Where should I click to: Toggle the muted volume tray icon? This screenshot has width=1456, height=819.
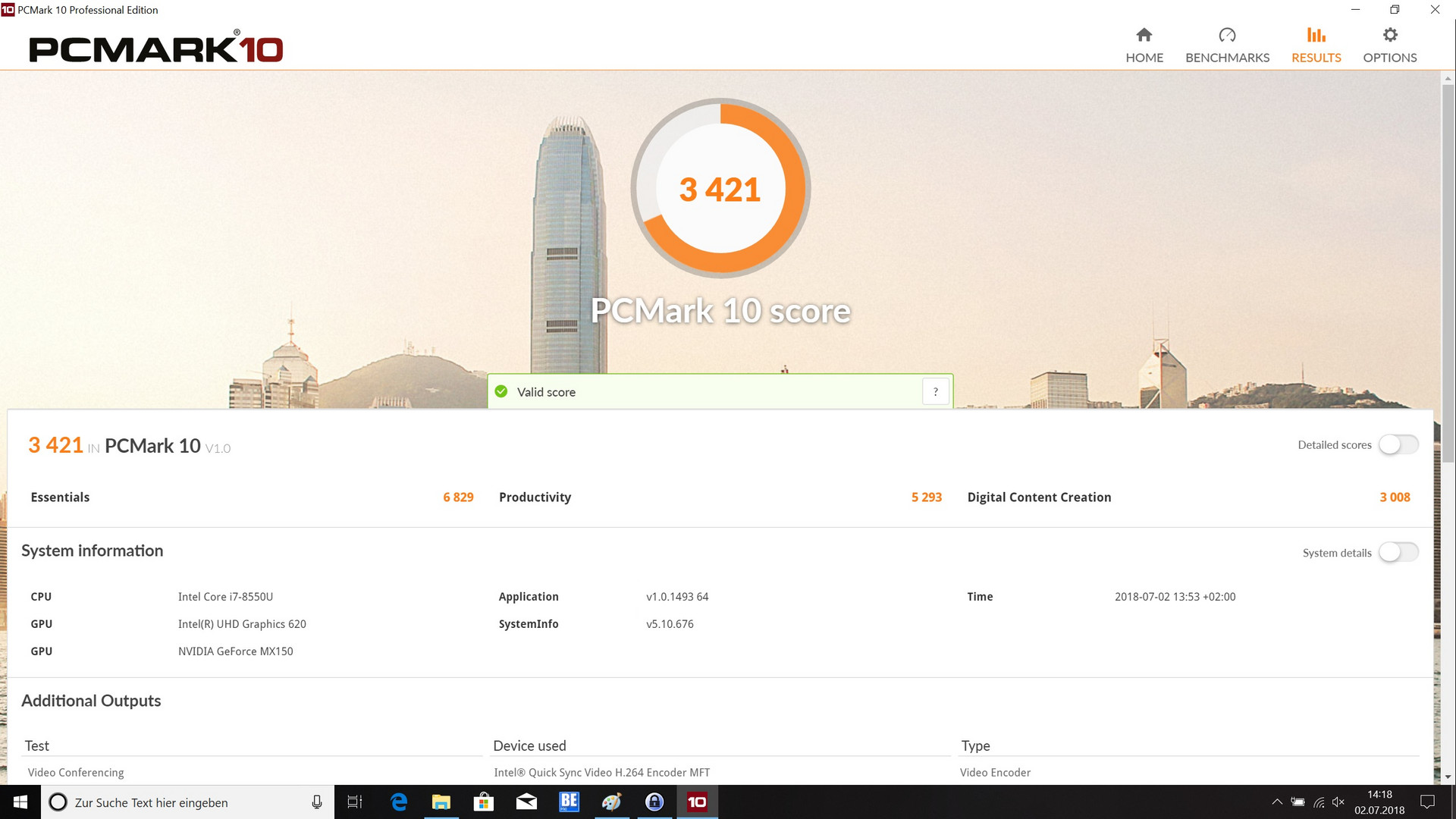click(x=1338, y=802)
